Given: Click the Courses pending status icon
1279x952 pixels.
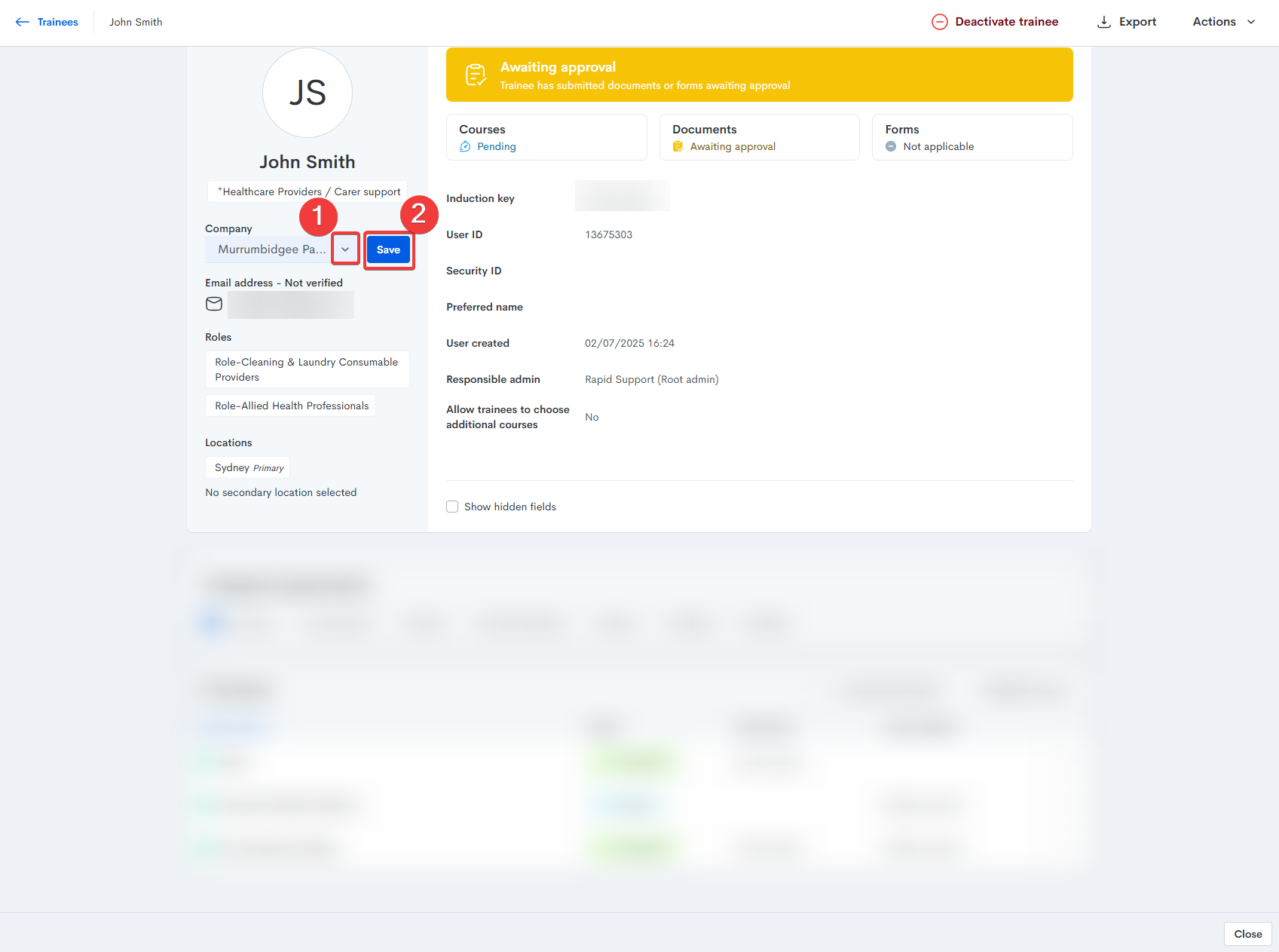Looking at the screenshot, I should (x=466, y=147).
